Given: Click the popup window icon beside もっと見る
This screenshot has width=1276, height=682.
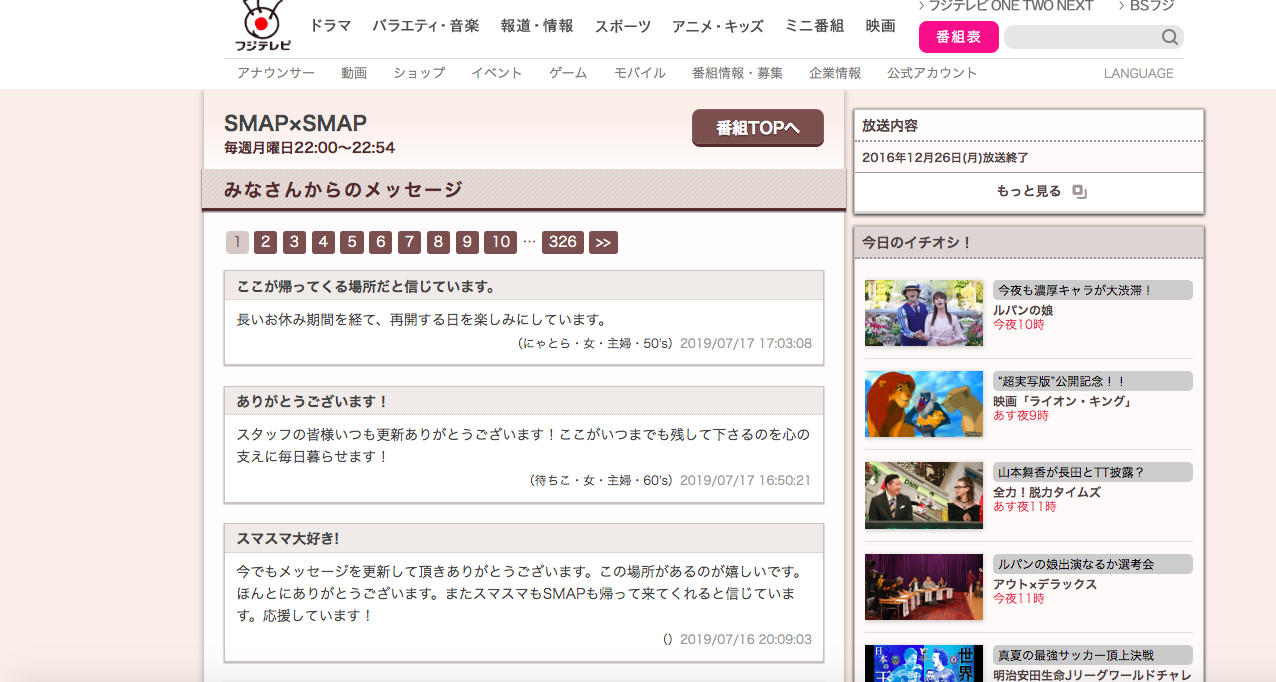Looking at the screenshot, I should 1078,190.
